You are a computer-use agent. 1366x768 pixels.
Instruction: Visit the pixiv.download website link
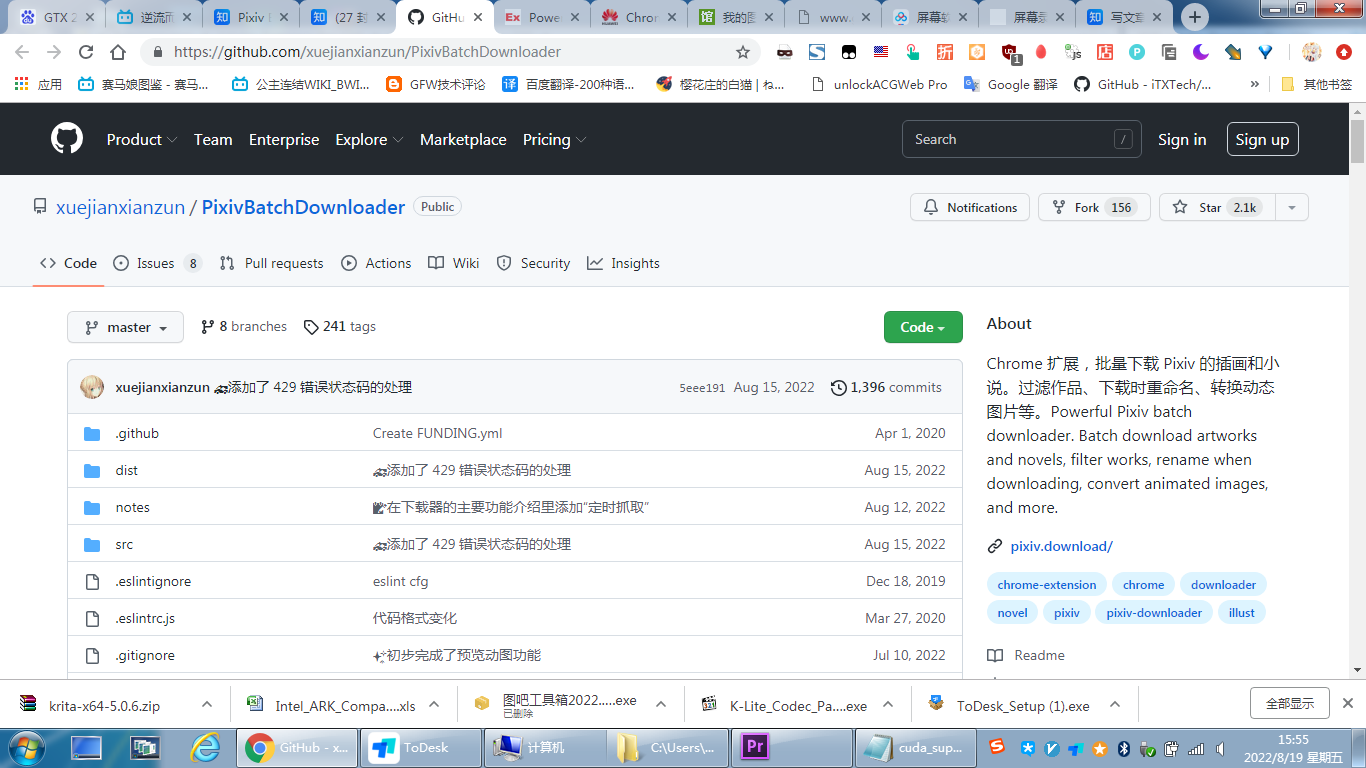(x=1061, y=546)
